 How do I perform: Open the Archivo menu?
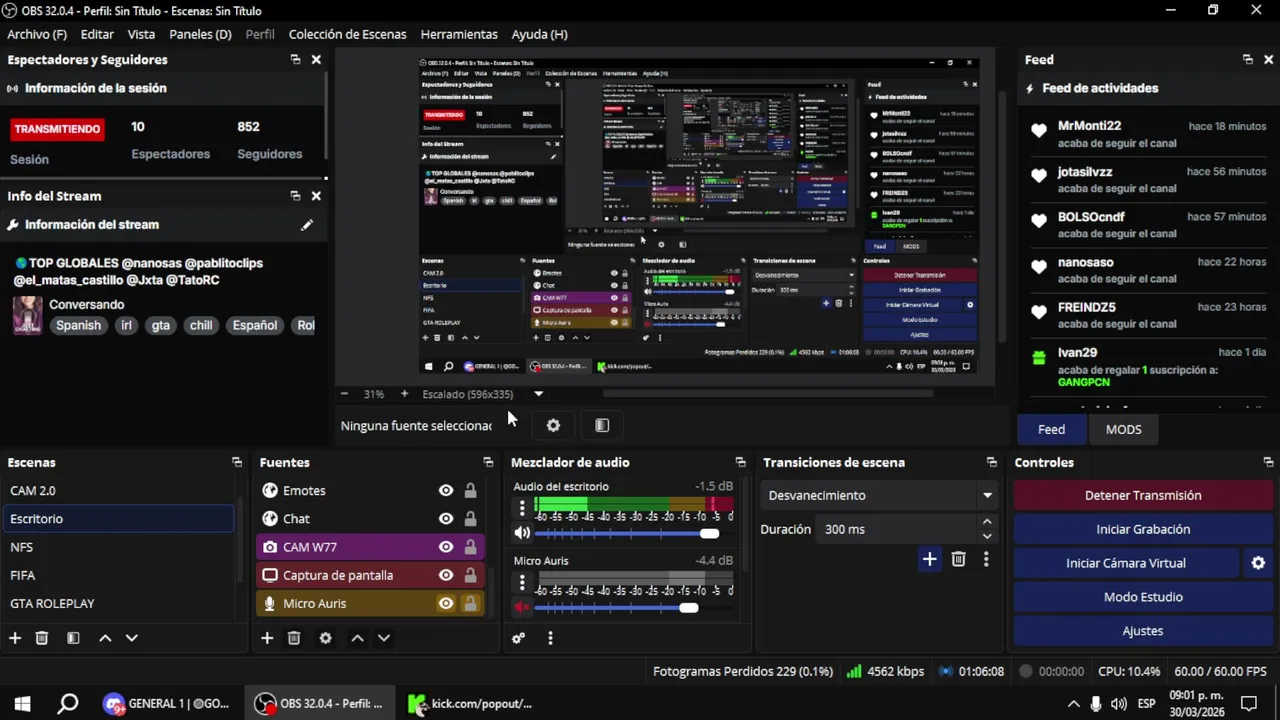tap(37, 34)
